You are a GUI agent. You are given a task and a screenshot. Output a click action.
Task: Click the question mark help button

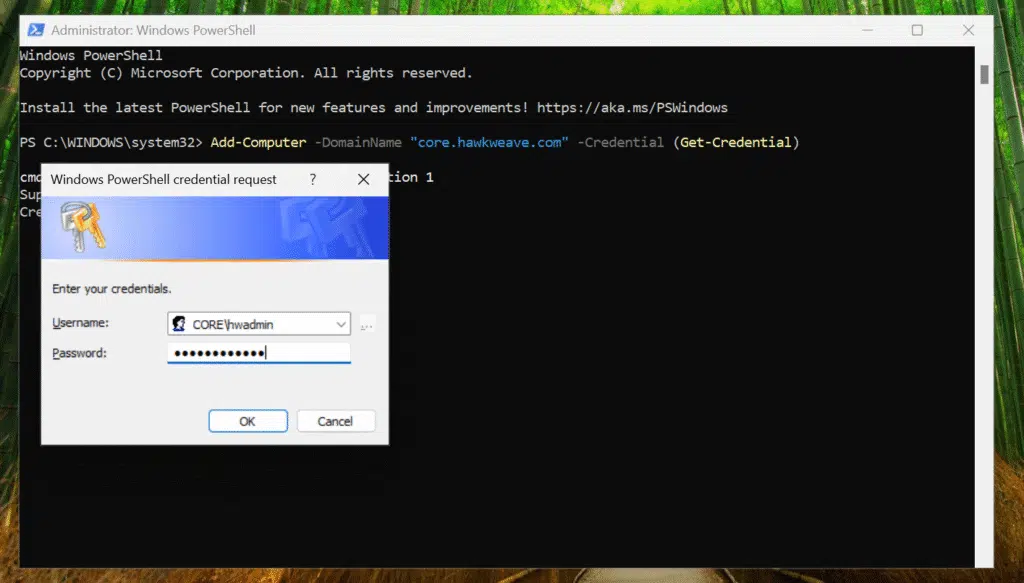(x=313, y=179)
